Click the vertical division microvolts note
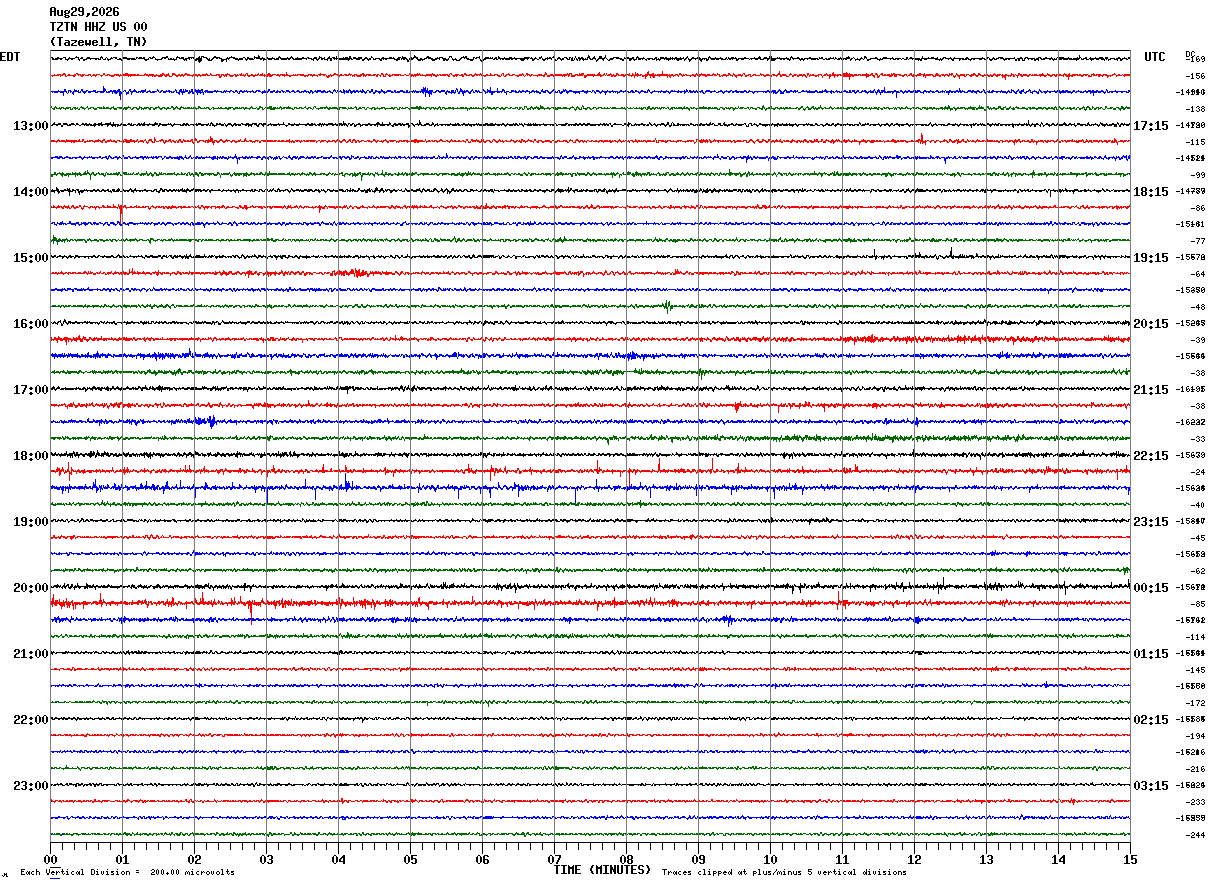Screen dimensions: 1210x886 (127, 873)
